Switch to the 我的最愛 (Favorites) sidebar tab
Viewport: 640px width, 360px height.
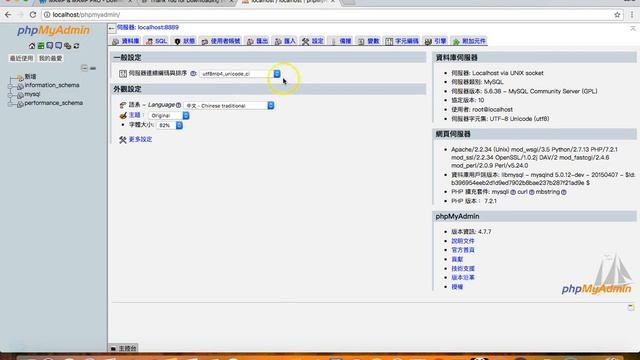click(x=51, y=58)
